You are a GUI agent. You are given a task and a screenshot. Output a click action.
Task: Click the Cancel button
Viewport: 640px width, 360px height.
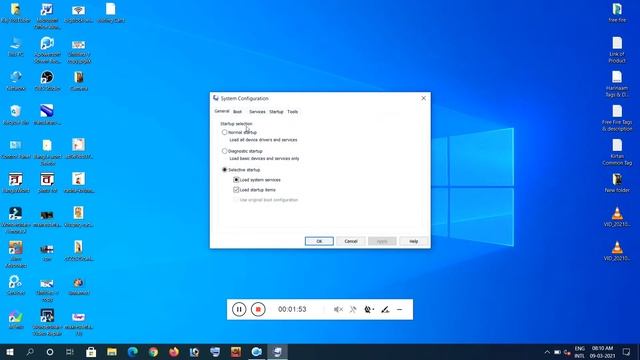351,241
